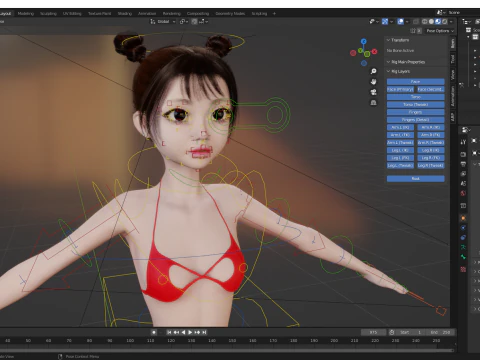
Task: Play the animation in reverse
Action: pyautogui.click(x=183, y=332)
